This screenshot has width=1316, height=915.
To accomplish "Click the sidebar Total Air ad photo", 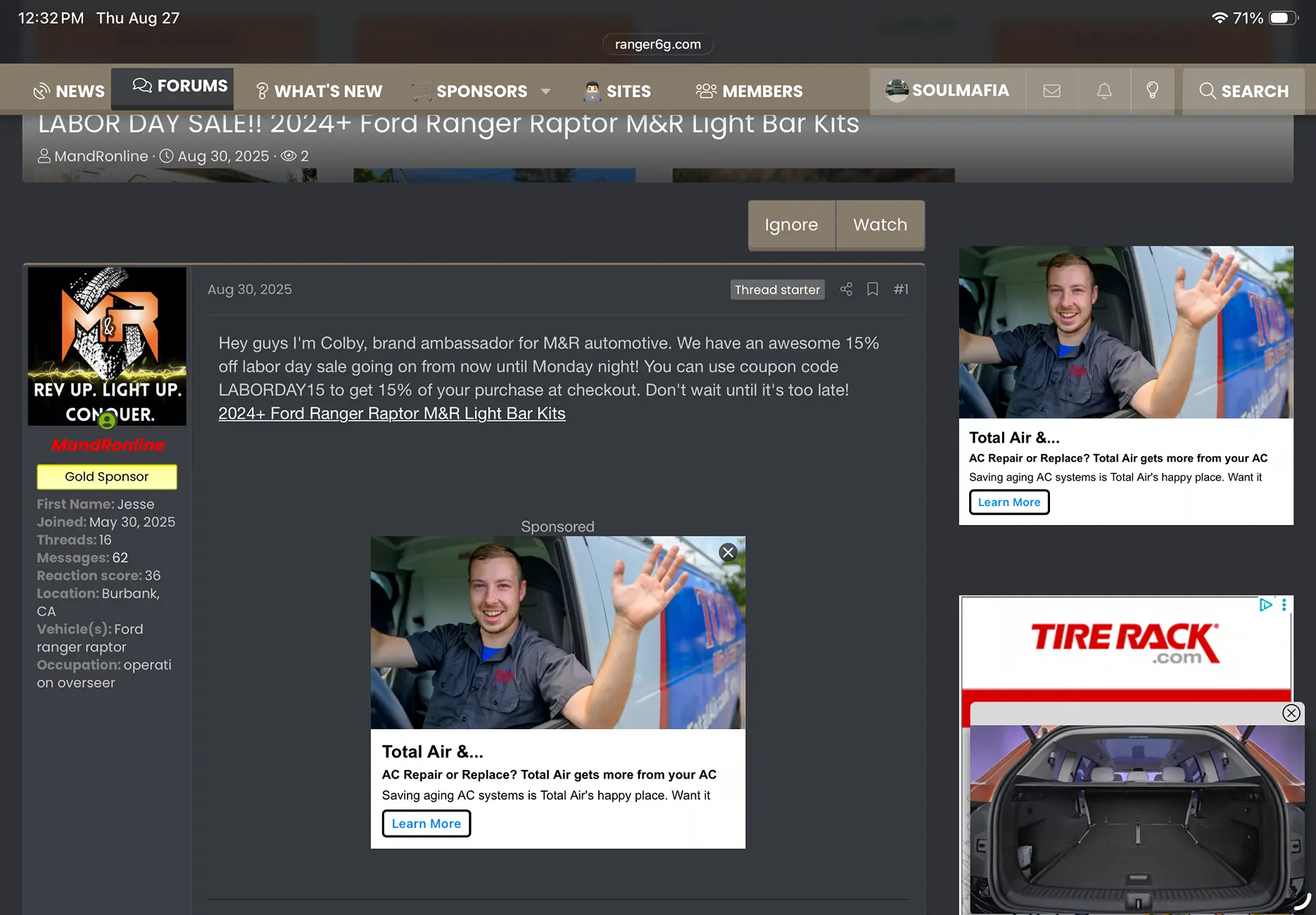I will (1126, 332).
